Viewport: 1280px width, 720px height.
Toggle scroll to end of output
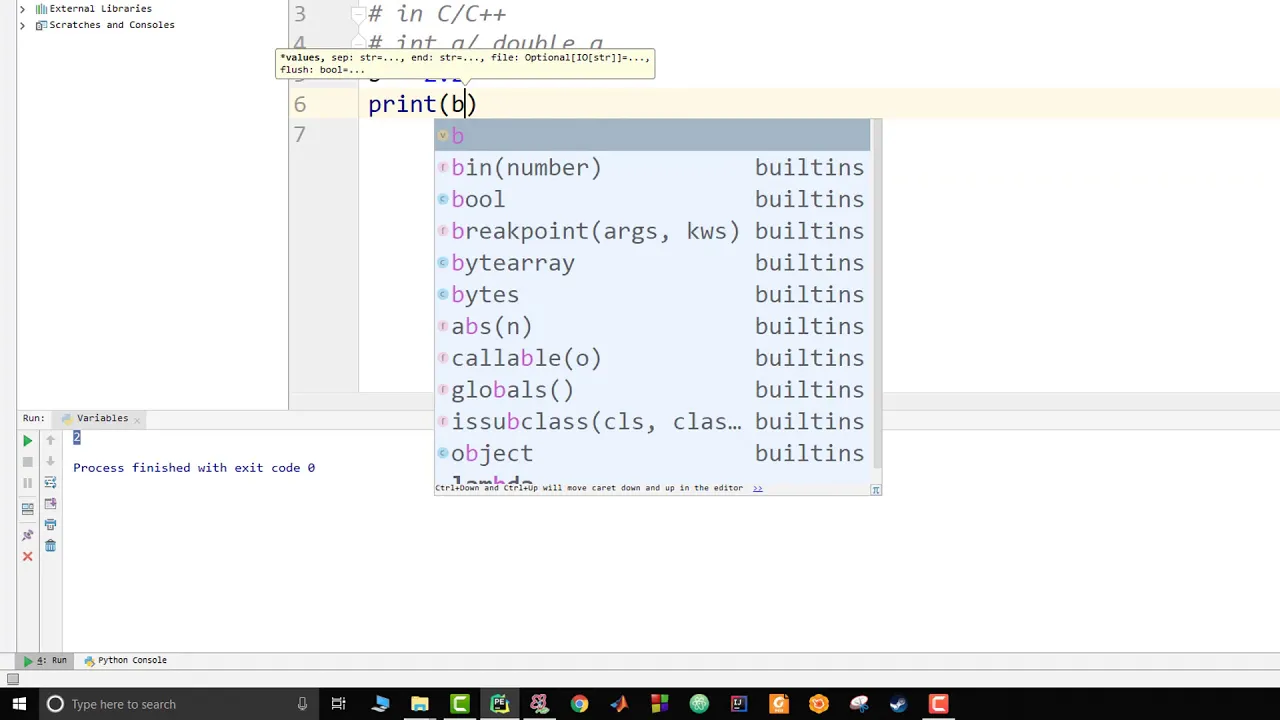tap(50, 504)
